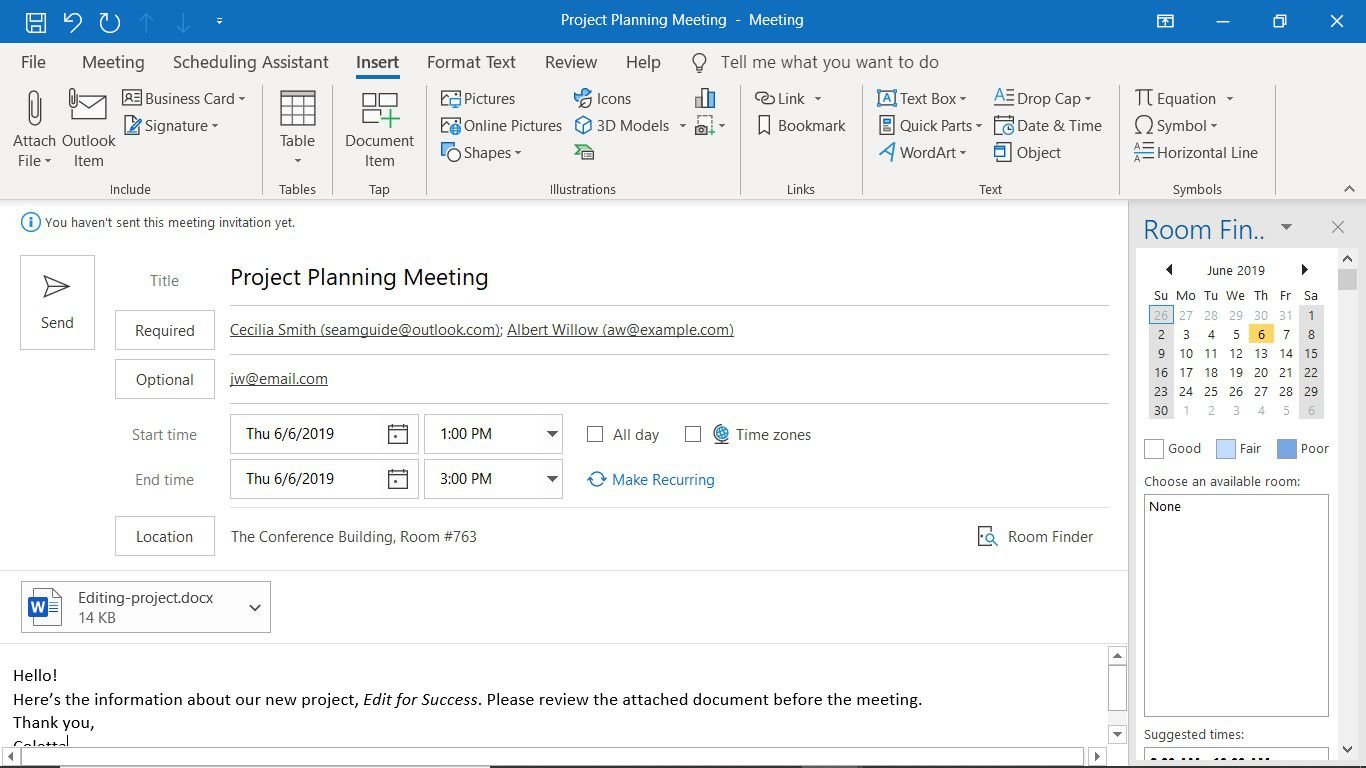Open the Date & Time inserter
Viewport: 1366px width, 768px height.
1048,125
